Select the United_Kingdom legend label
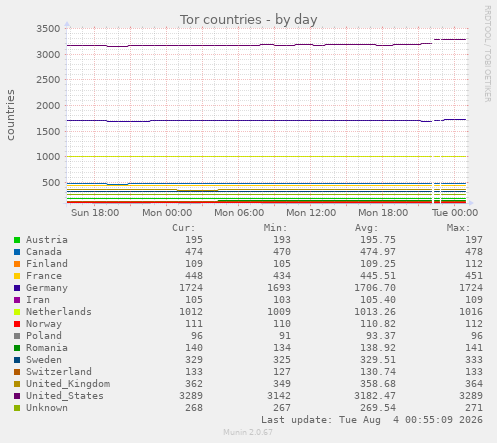Screen dimensions: 497x443 click(68, 384)
